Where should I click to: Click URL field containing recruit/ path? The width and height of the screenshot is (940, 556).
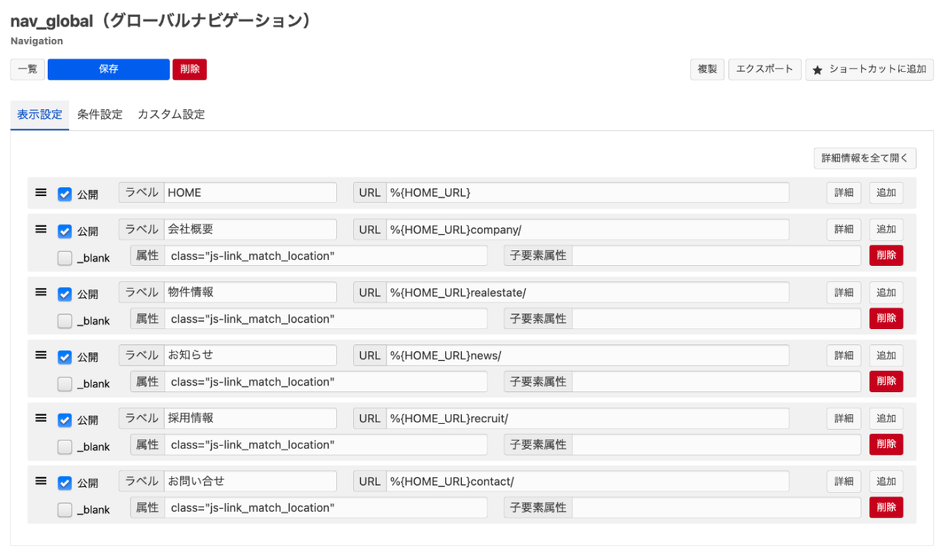click(x=586, y=419)
